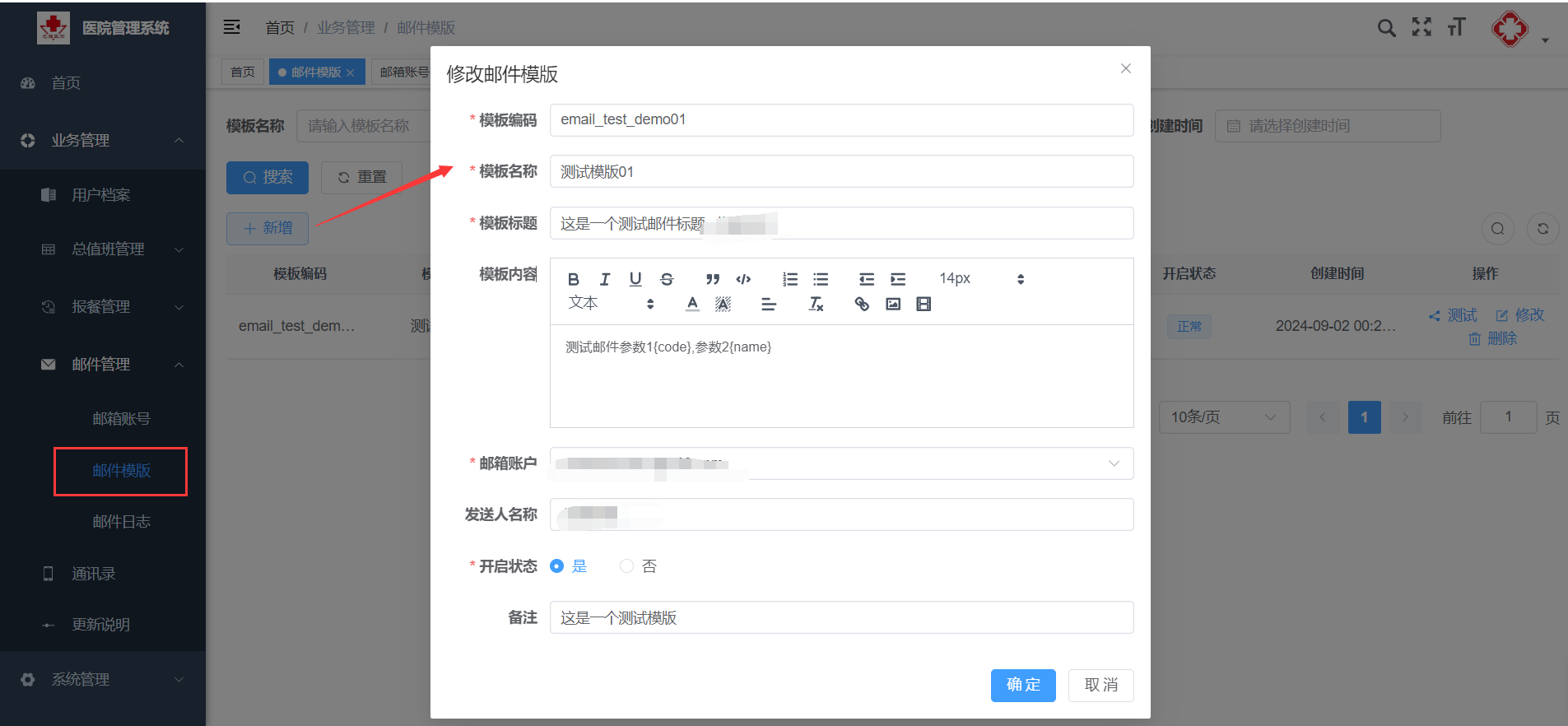Select 是 for 开启状态
The width and height of the screenshot is (1568, 726).
pyautogui.click(x=557, y=566)
